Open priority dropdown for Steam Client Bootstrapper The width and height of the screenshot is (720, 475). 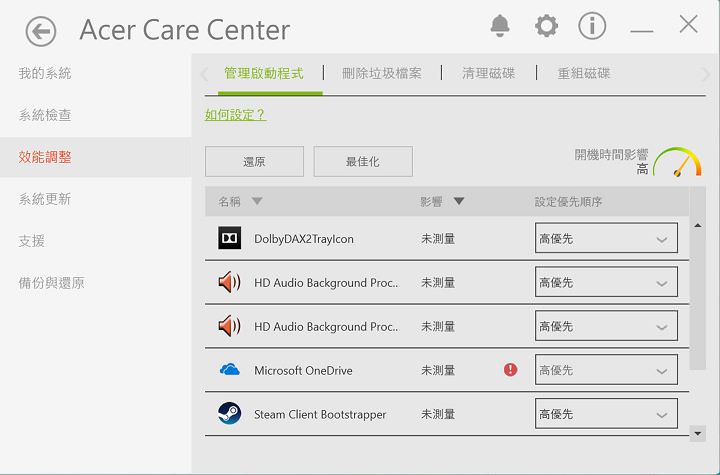(x=606, y=414)
